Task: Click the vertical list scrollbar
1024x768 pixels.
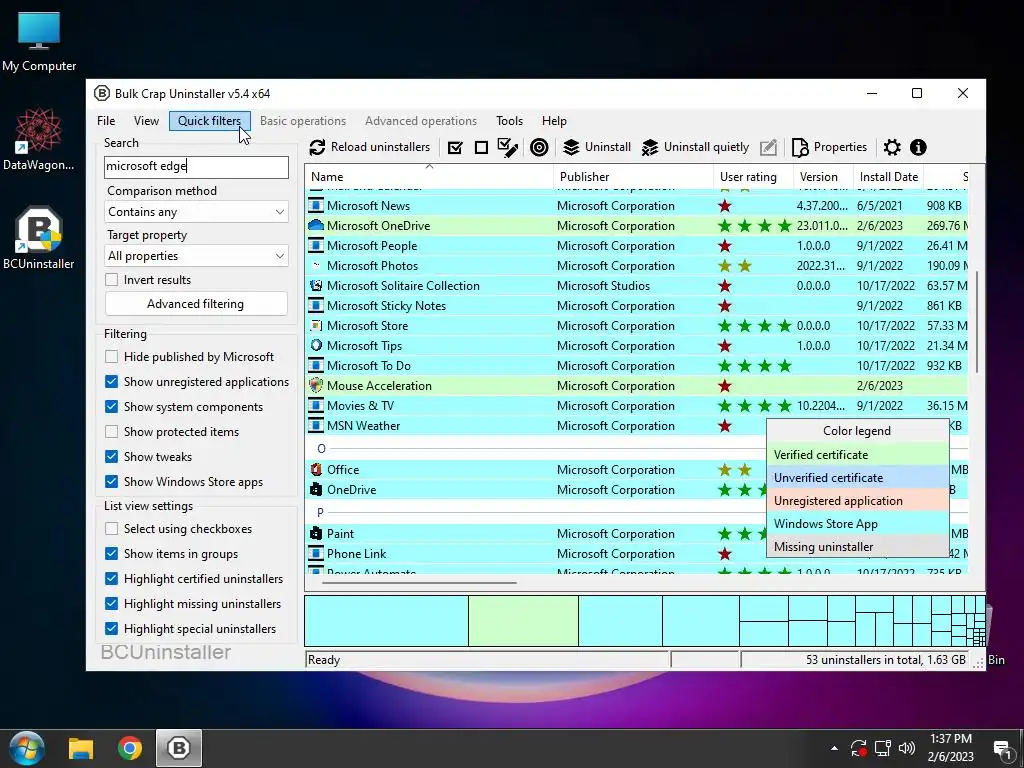Action: 977,322
